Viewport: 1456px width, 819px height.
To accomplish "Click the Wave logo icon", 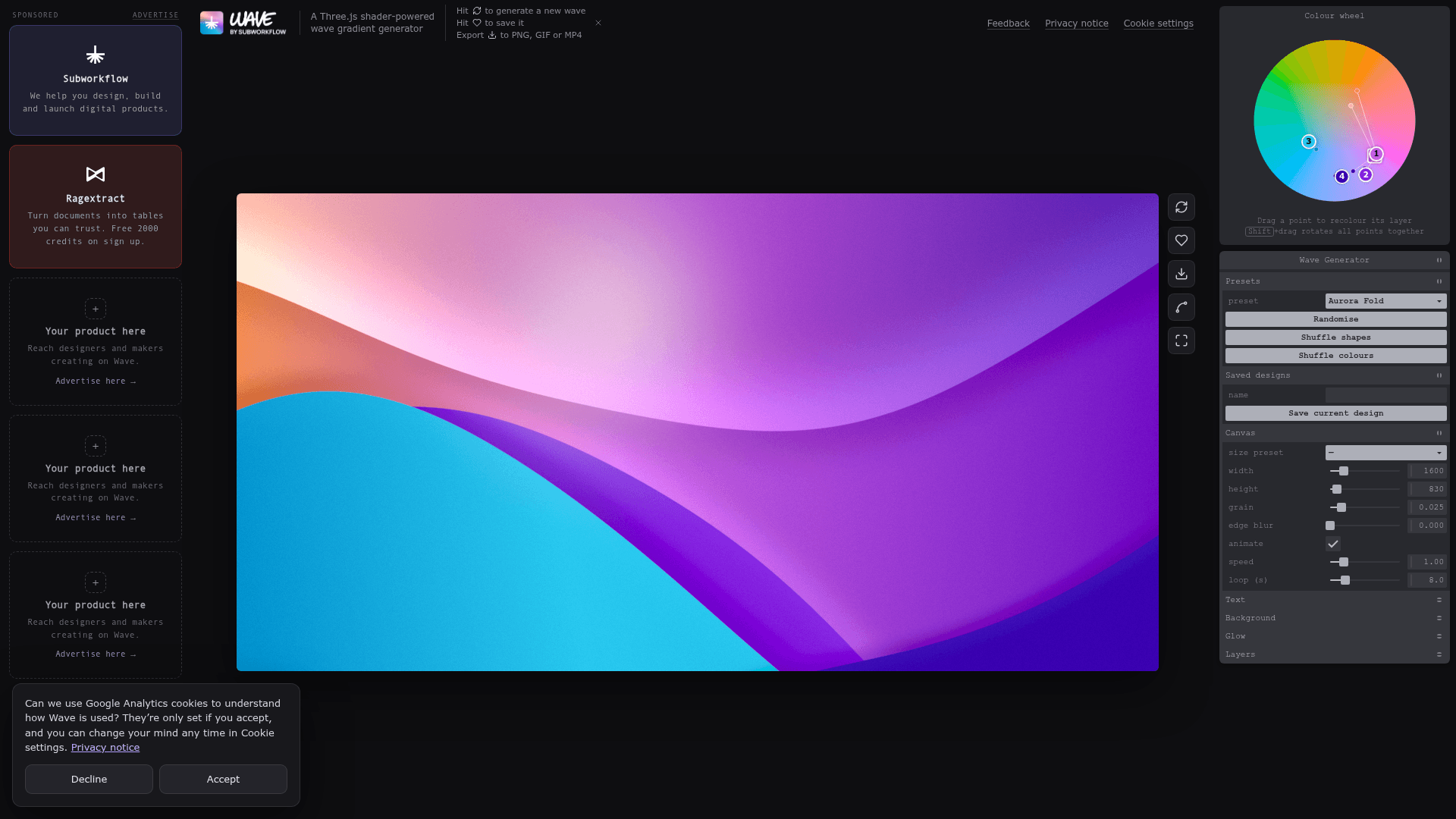I will 212,23.
